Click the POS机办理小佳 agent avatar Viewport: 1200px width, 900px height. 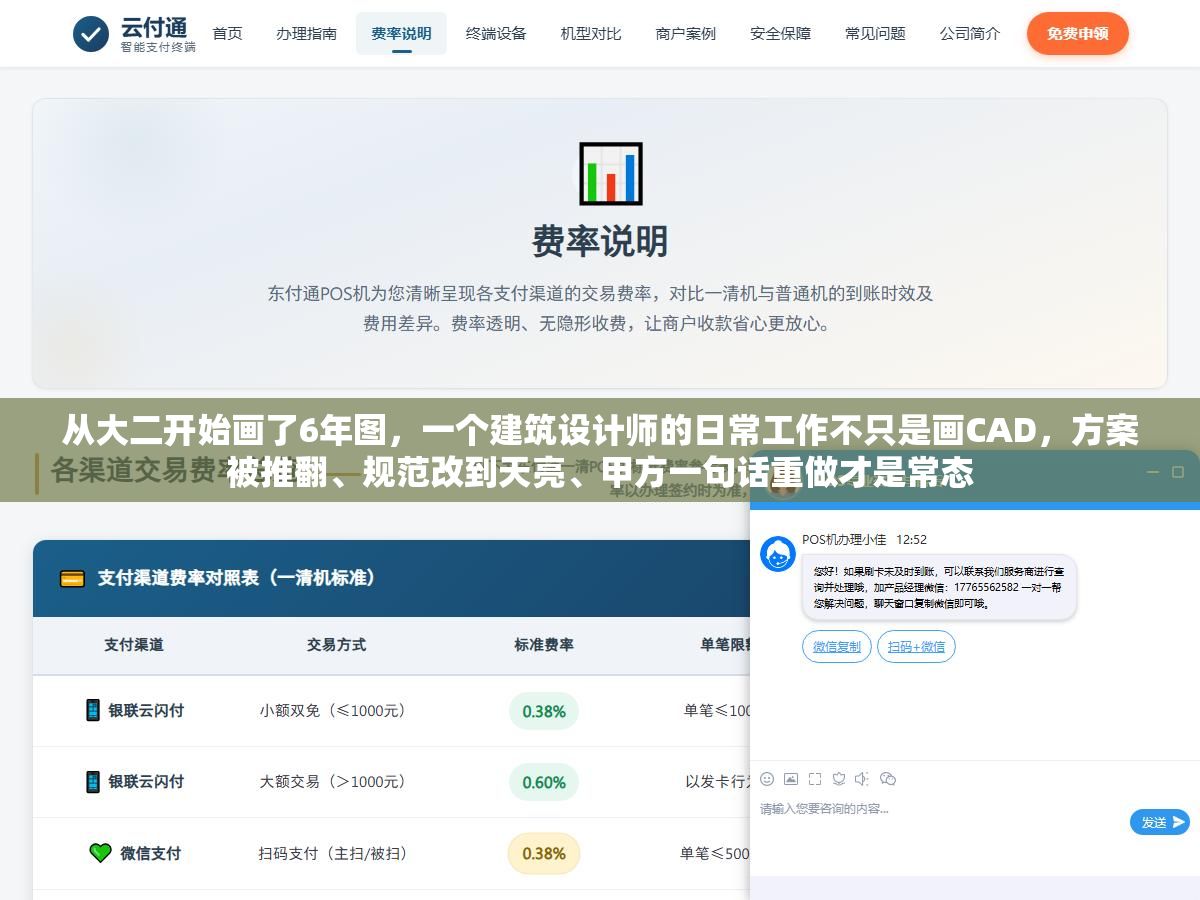pyautogui.click(x=778, y=554)
